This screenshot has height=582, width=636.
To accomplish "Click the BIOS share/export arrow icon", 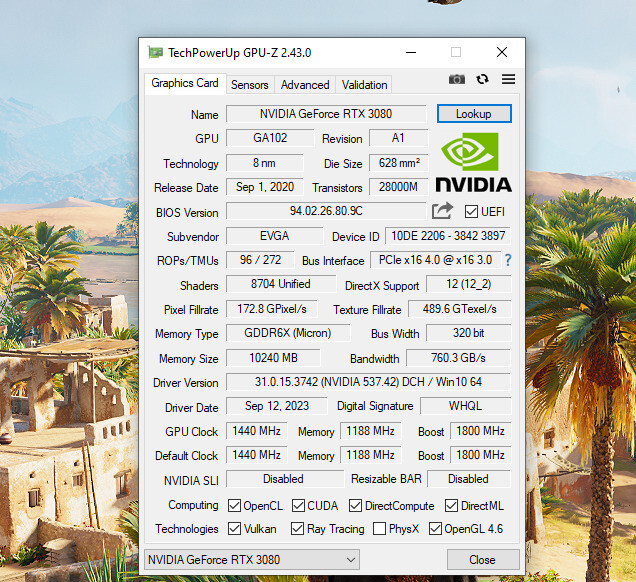I will (442, 211).
